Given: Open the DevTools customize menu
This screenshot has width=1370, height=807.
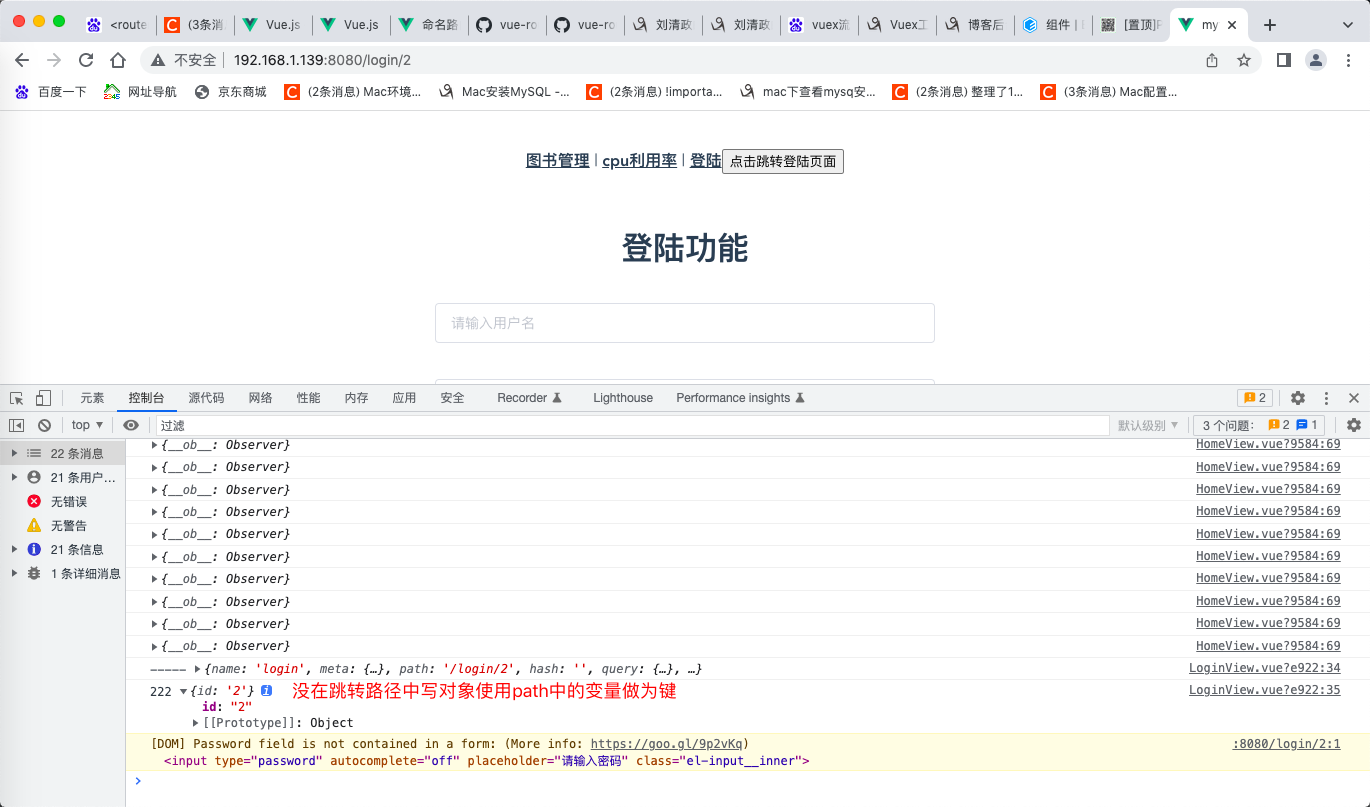Looking at the screenshot, I should tap(1327, 398).
